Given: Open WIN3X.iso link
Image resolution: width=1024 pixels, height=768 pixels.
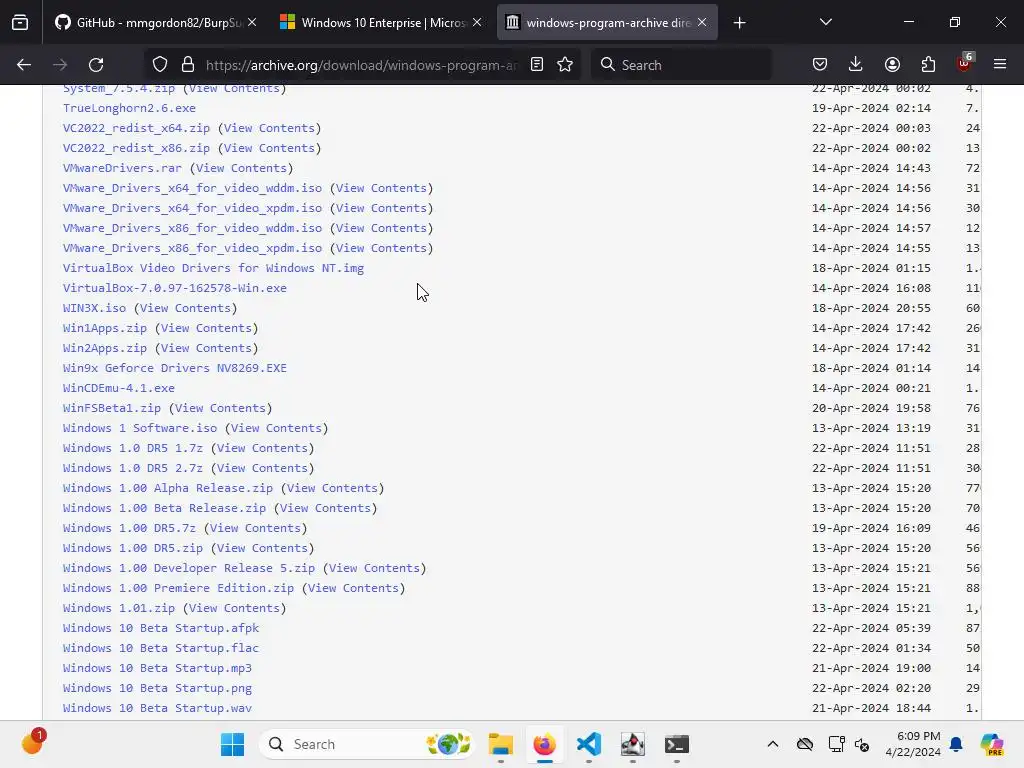Looking at the screenshot, I should (94, 308).
